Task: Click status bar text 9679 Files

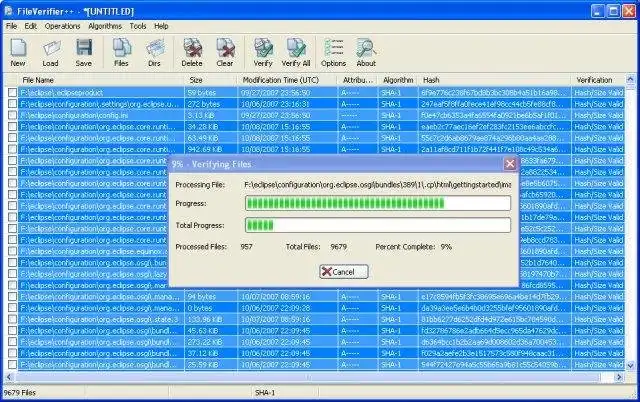Action: click(x=20, y=393)
